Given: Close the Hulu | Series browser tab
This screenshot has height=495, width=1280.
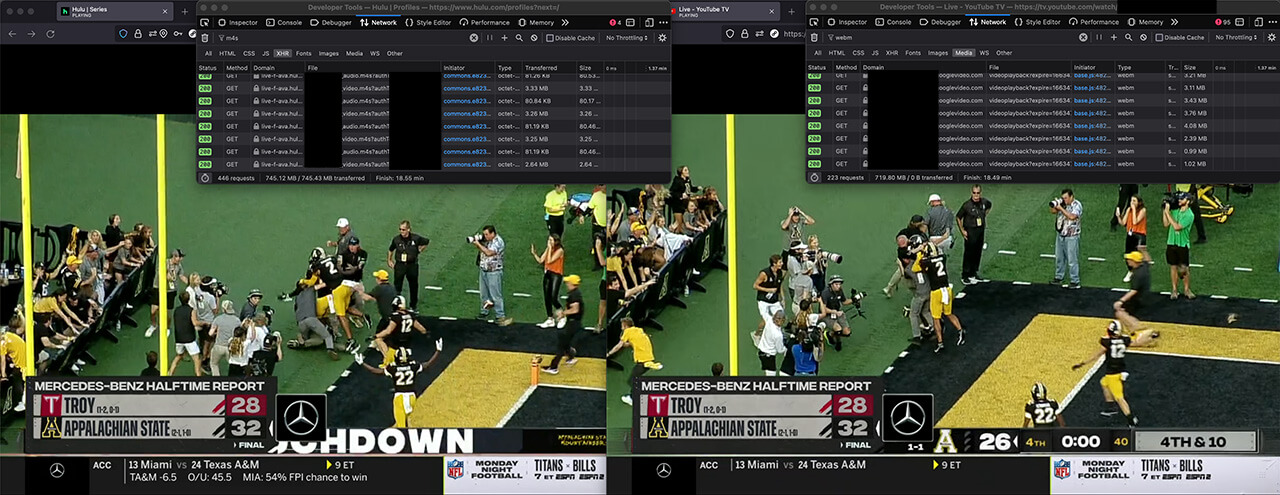Looking at the screenshot, I should (166, 11).
